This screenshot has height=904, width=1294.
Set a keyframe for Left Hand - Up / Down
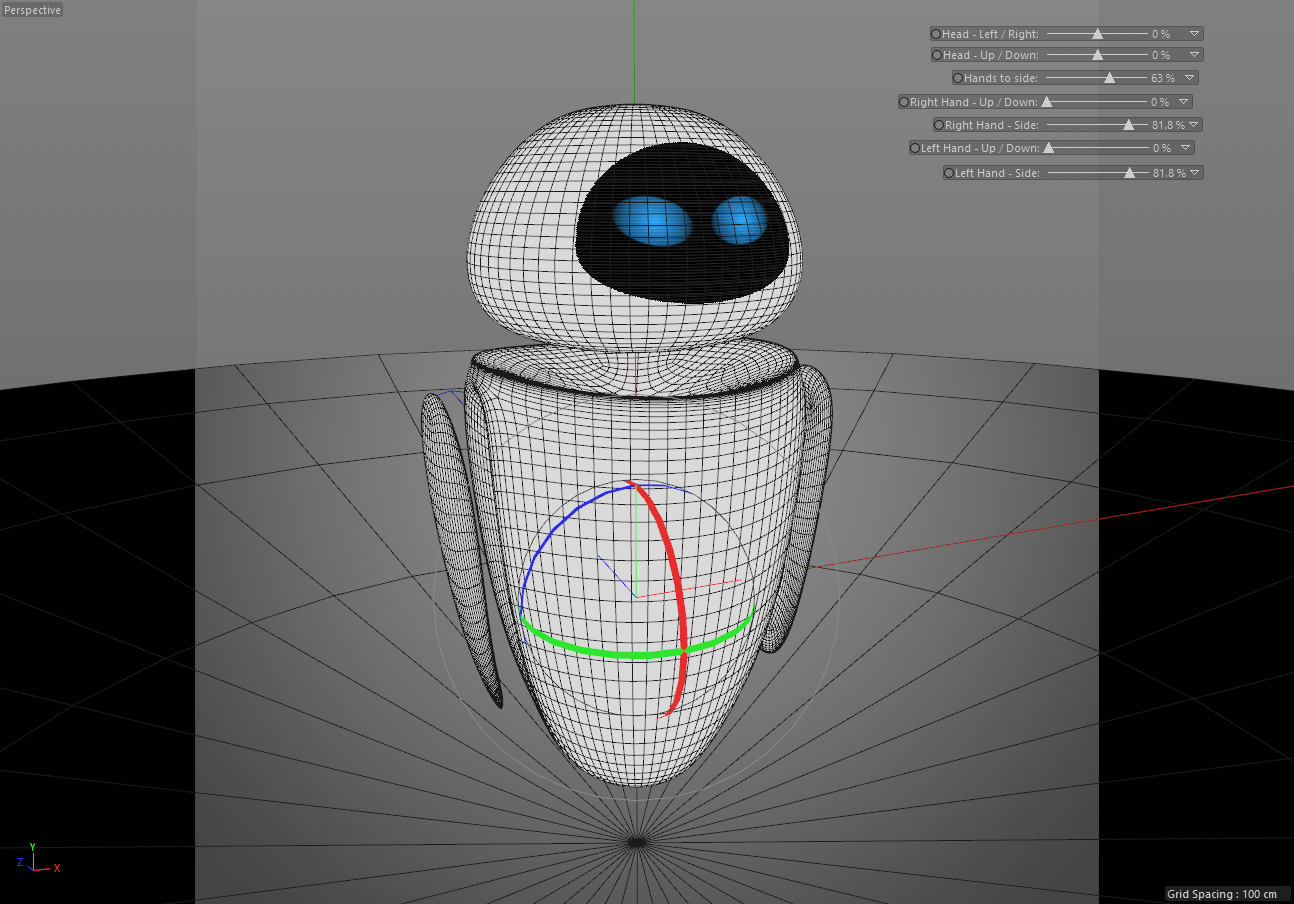click(x=913, y=147)
